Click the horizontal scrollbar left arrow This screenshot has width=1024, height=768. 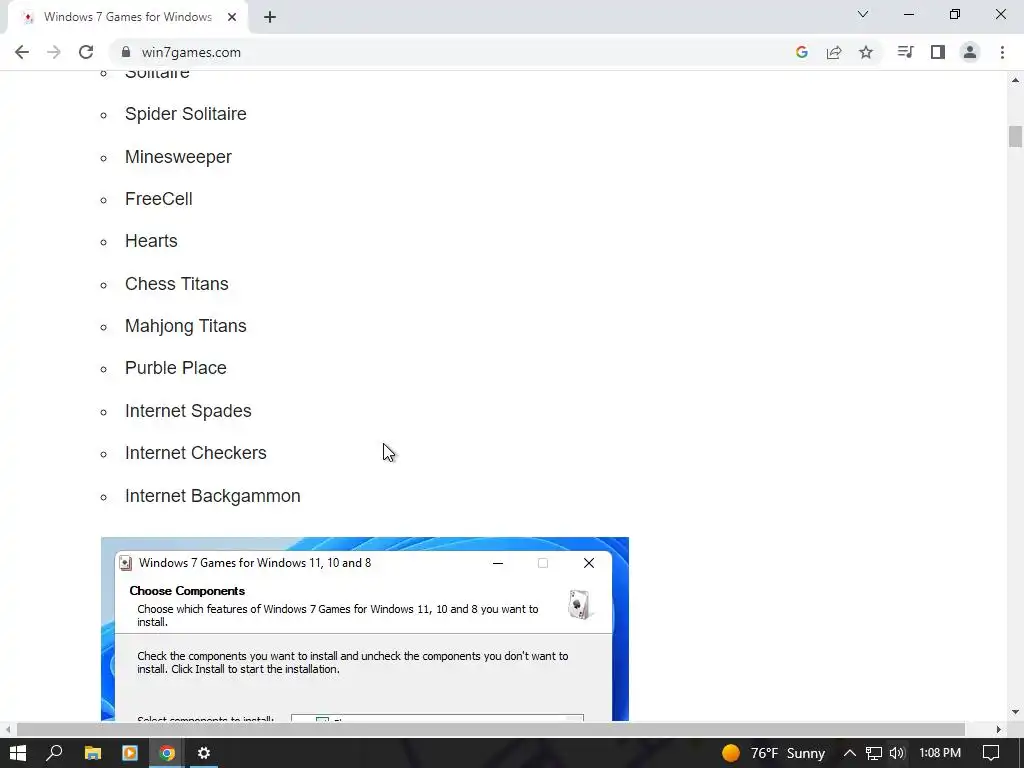(7, 729)
